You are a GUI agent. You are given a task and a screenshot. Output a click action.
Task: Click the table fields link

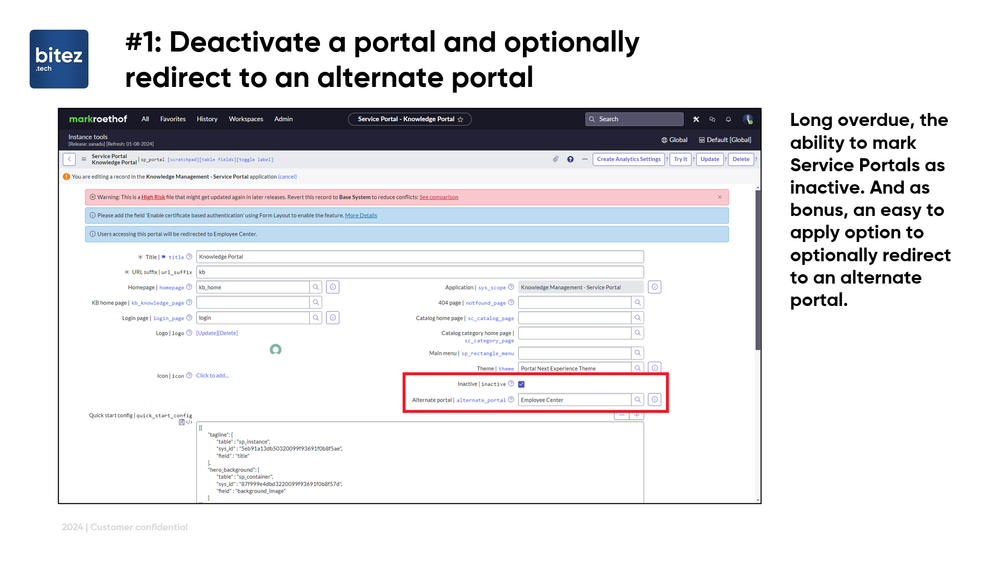click(217, 160)
